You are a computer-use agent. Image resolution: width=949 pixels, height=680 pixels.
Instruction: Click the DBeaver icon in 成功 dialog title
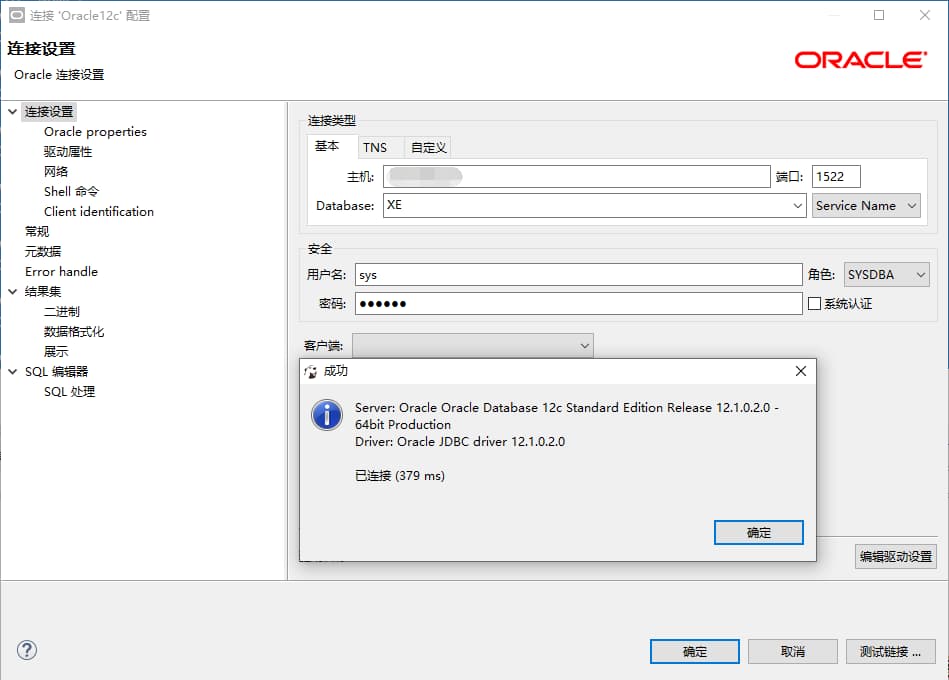[x=310, y=371]
